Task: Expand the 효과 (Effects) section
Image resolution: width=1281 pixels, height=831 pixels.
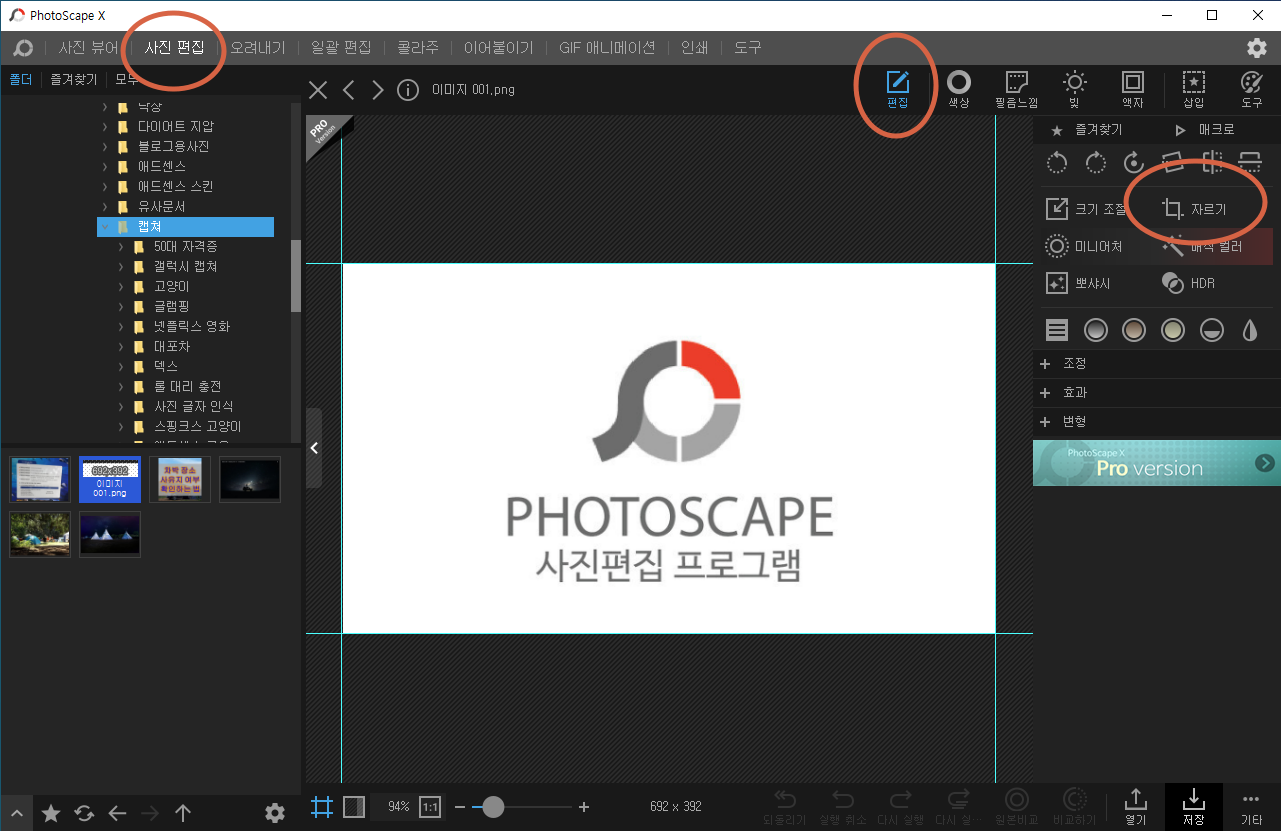Action: point(1156,393)
